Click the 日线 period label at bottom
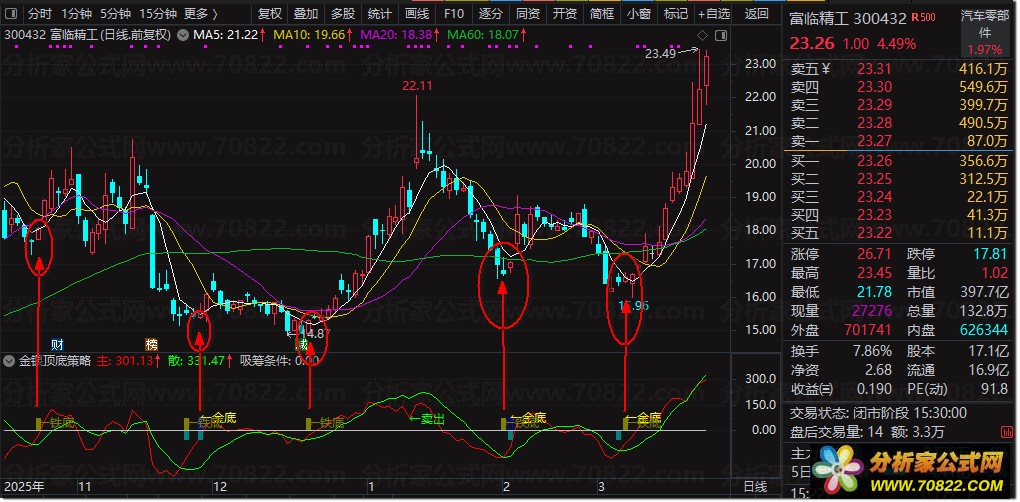 click(x=755, y=486)
